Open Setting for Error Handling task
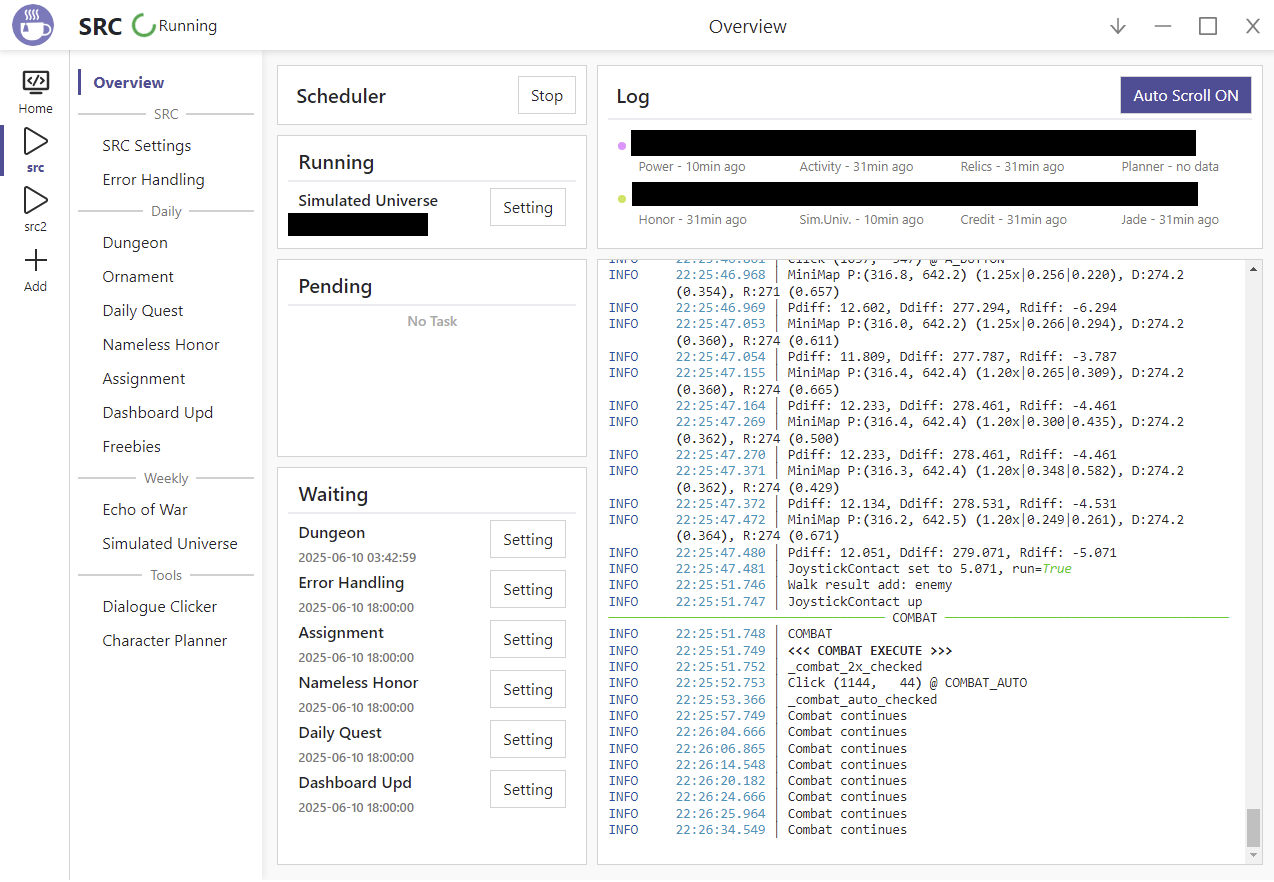The image size is (1274, 882). coord(528,589)
